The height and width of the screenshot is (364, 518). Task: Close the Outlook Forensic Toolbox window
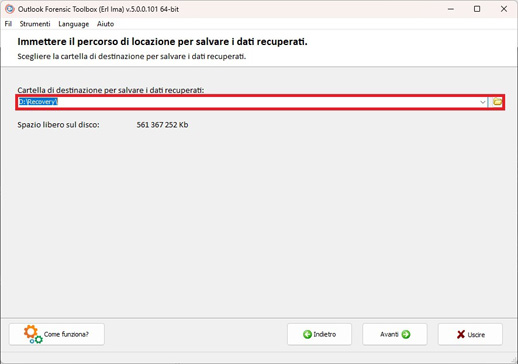click(x=504, y=9)
